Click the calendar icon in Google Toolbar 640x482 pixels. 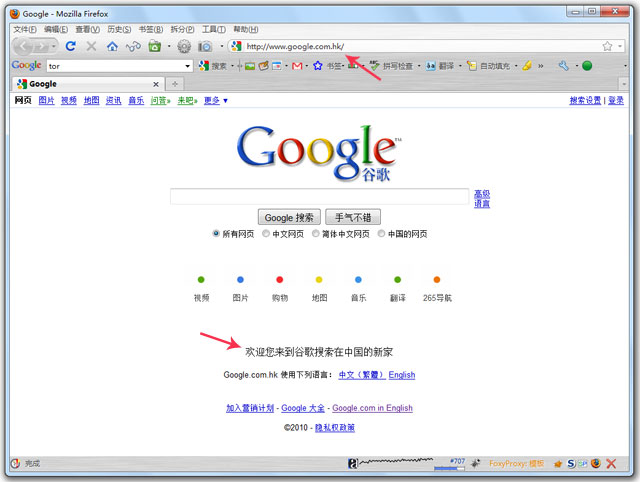click(277, 66)
